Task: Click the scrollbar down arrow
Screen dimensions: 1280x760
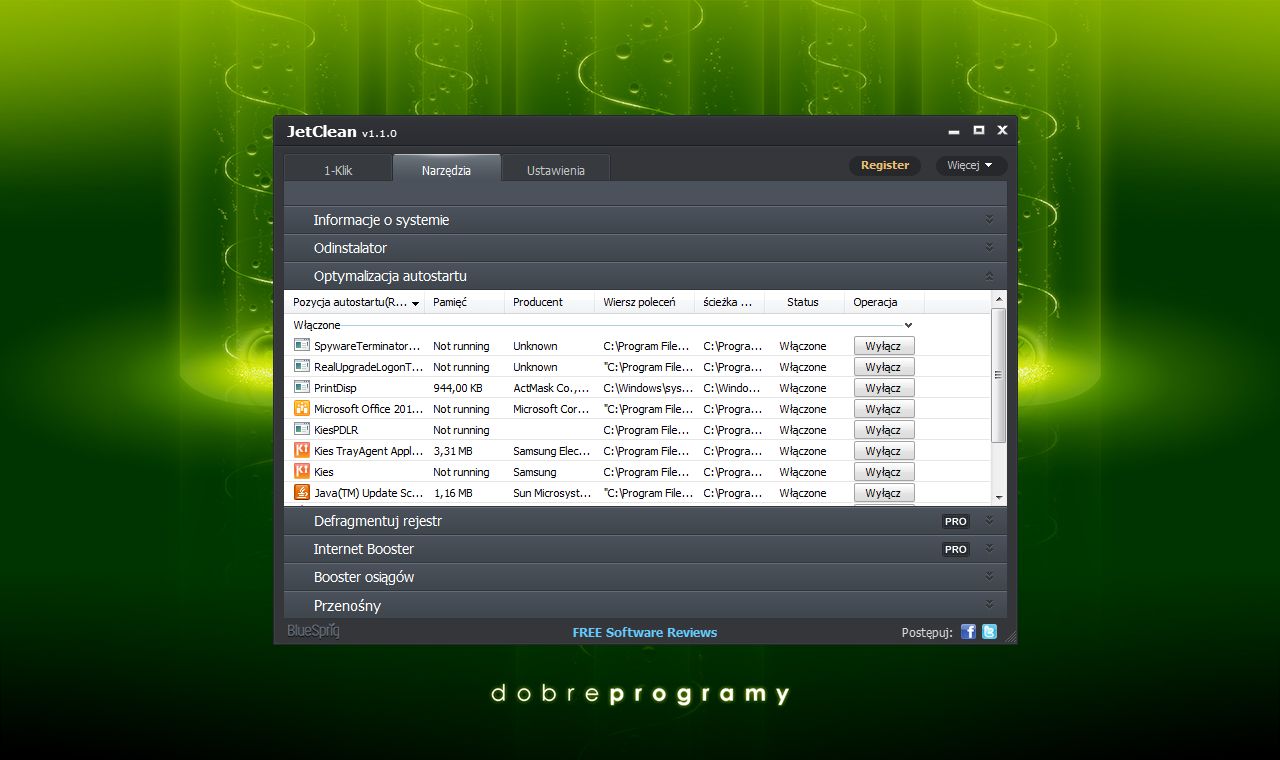Action: [x=998, y=497]
